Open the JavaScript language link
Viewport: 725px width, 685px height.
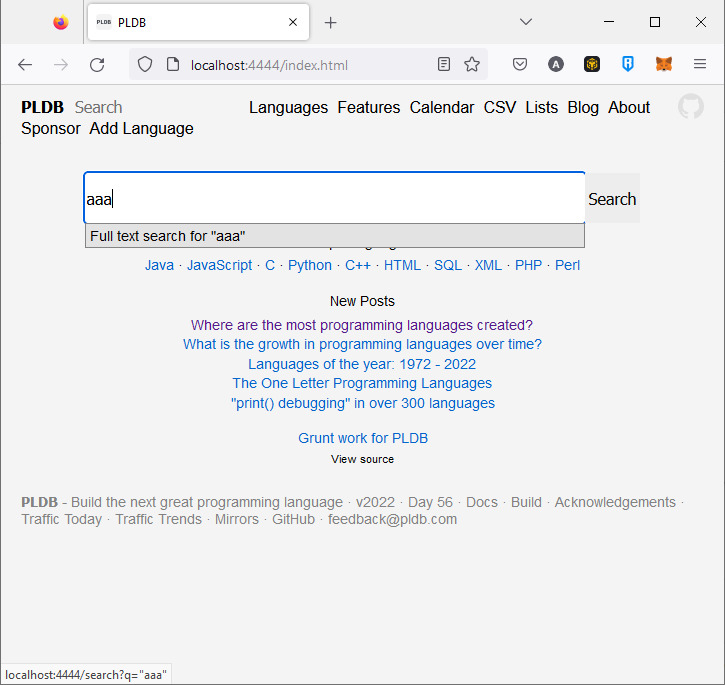point(219,265)
